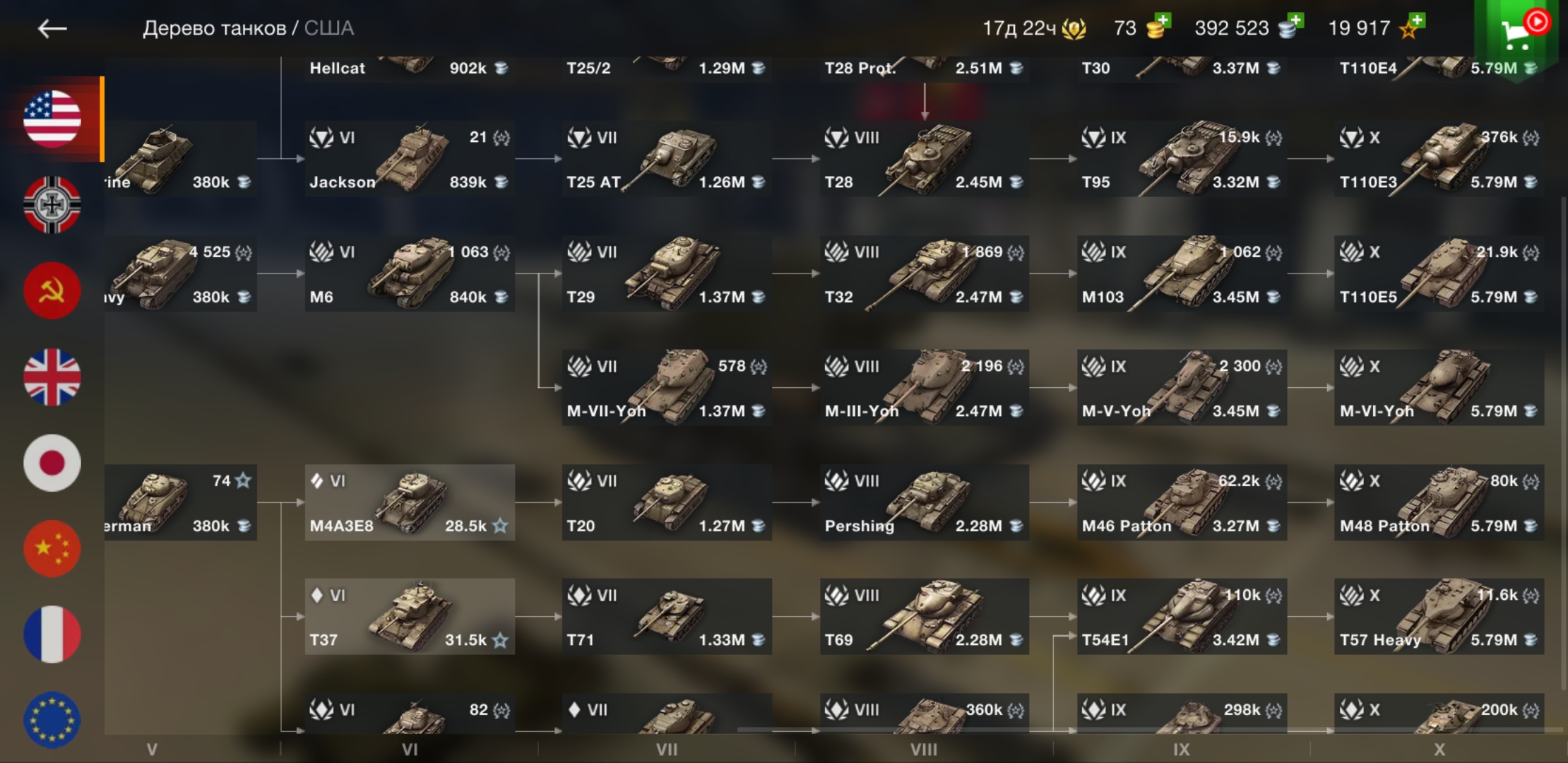Select the M4A3E8 tank card
Viewport: 1568px width, 763px height.
(x=410, y=502)
